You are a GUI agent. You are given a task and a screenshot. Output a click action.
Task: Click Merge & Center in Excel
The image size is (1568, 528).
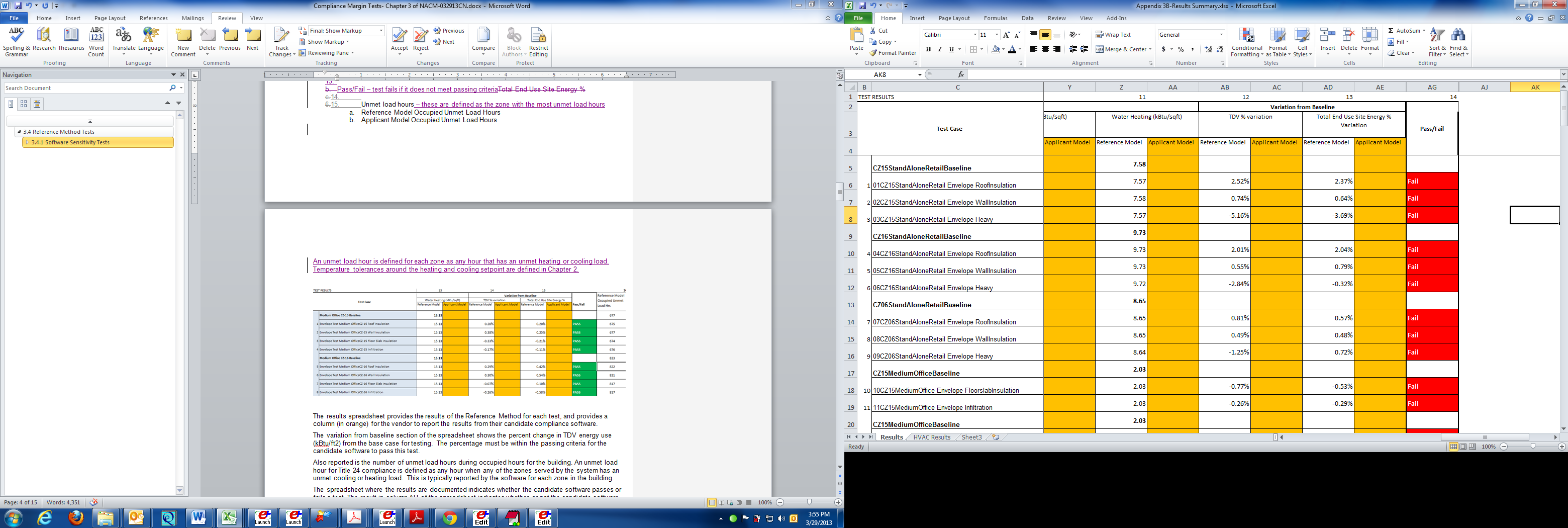(x=1124, y=49)
